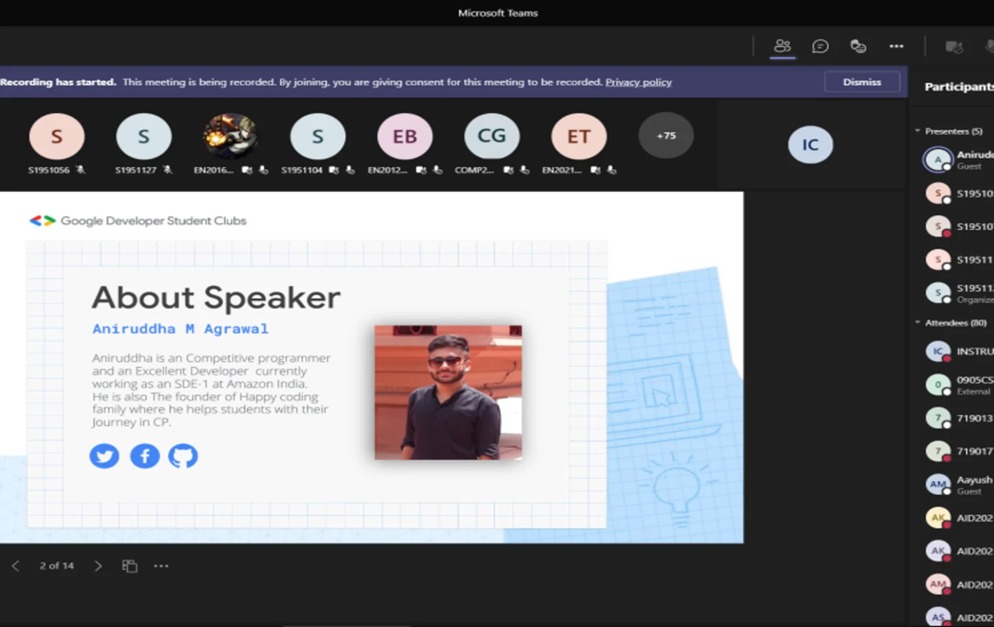Click the camera-off icon beside S1951104
Screen dimensions: 994x627
[x=334, y=170]
